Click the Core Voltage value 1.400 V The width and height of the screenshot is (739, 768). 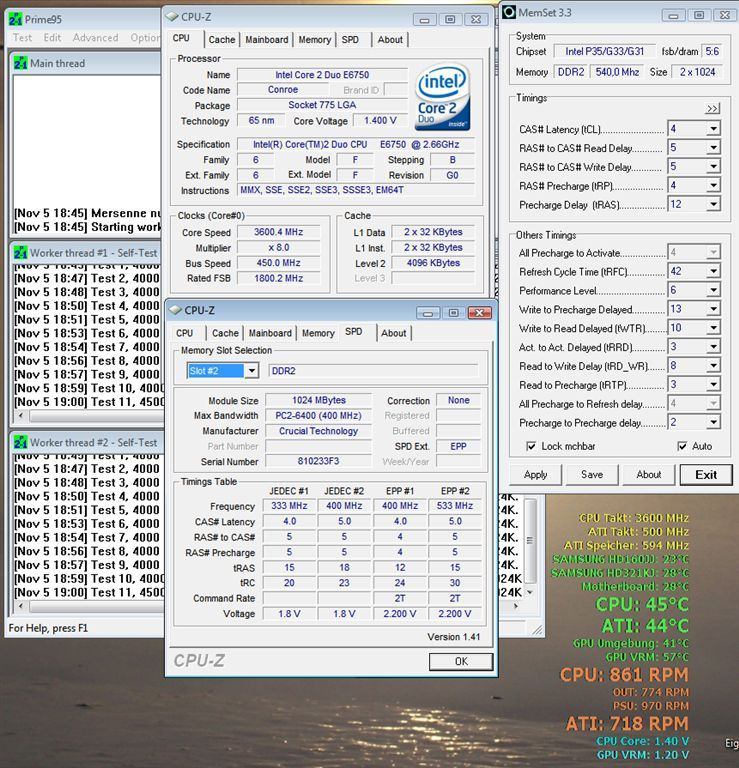pyautogui.click(x=380, y=120)
